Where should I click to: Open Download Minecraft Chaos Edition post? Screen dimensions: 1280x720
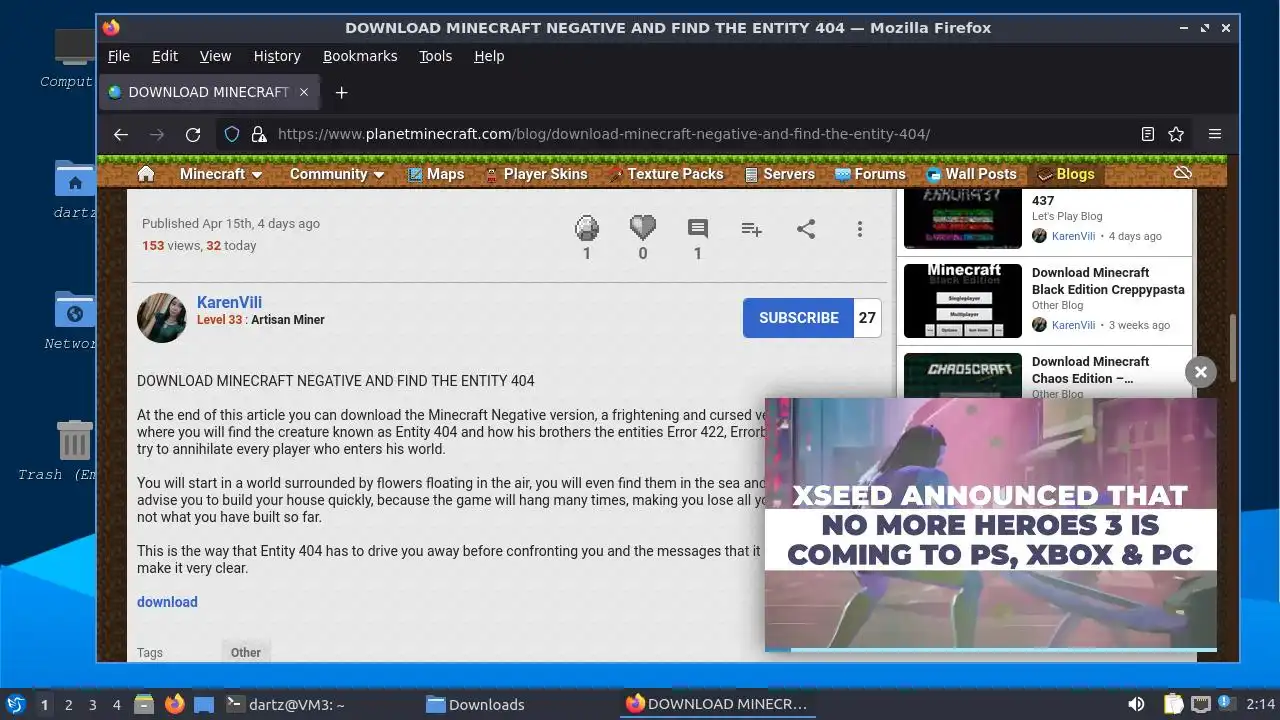click(1090, 370)
